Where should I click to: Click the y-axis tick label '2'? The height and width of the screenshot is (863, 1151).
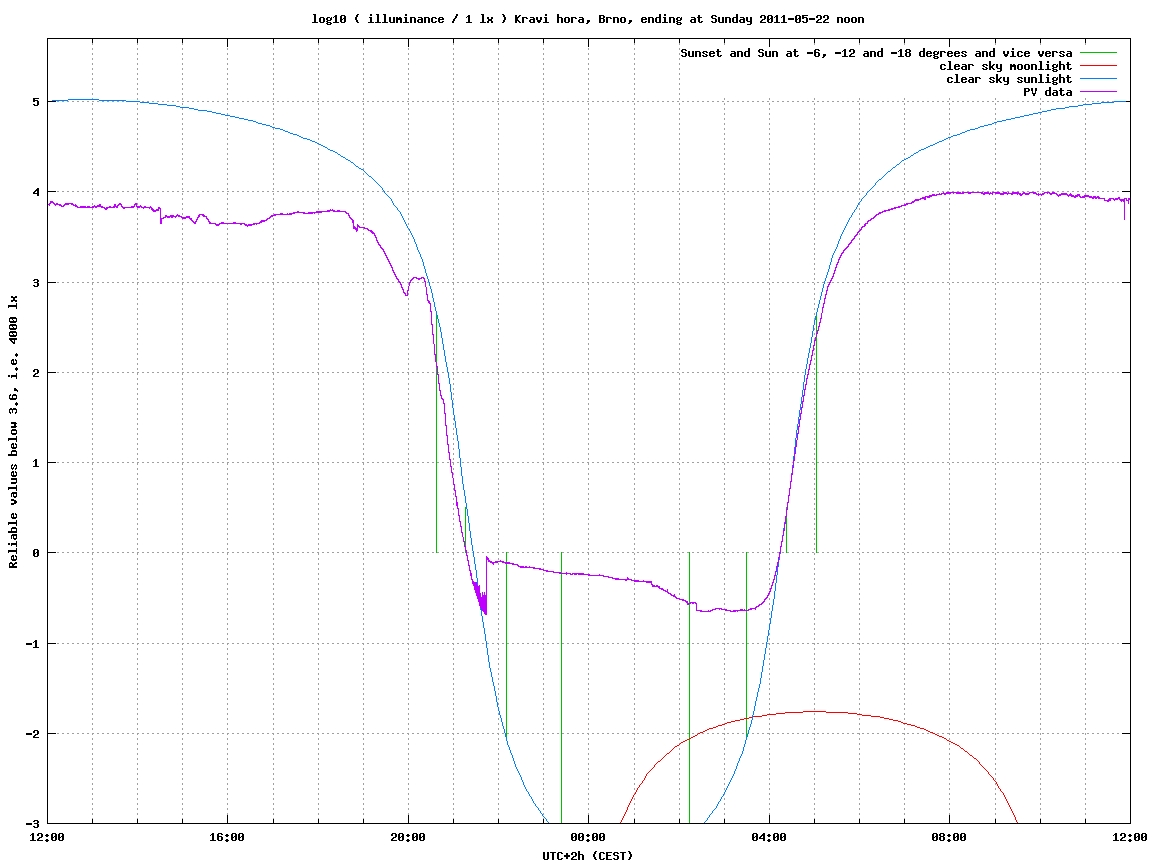pyautogui.click(x=35, y=373)
